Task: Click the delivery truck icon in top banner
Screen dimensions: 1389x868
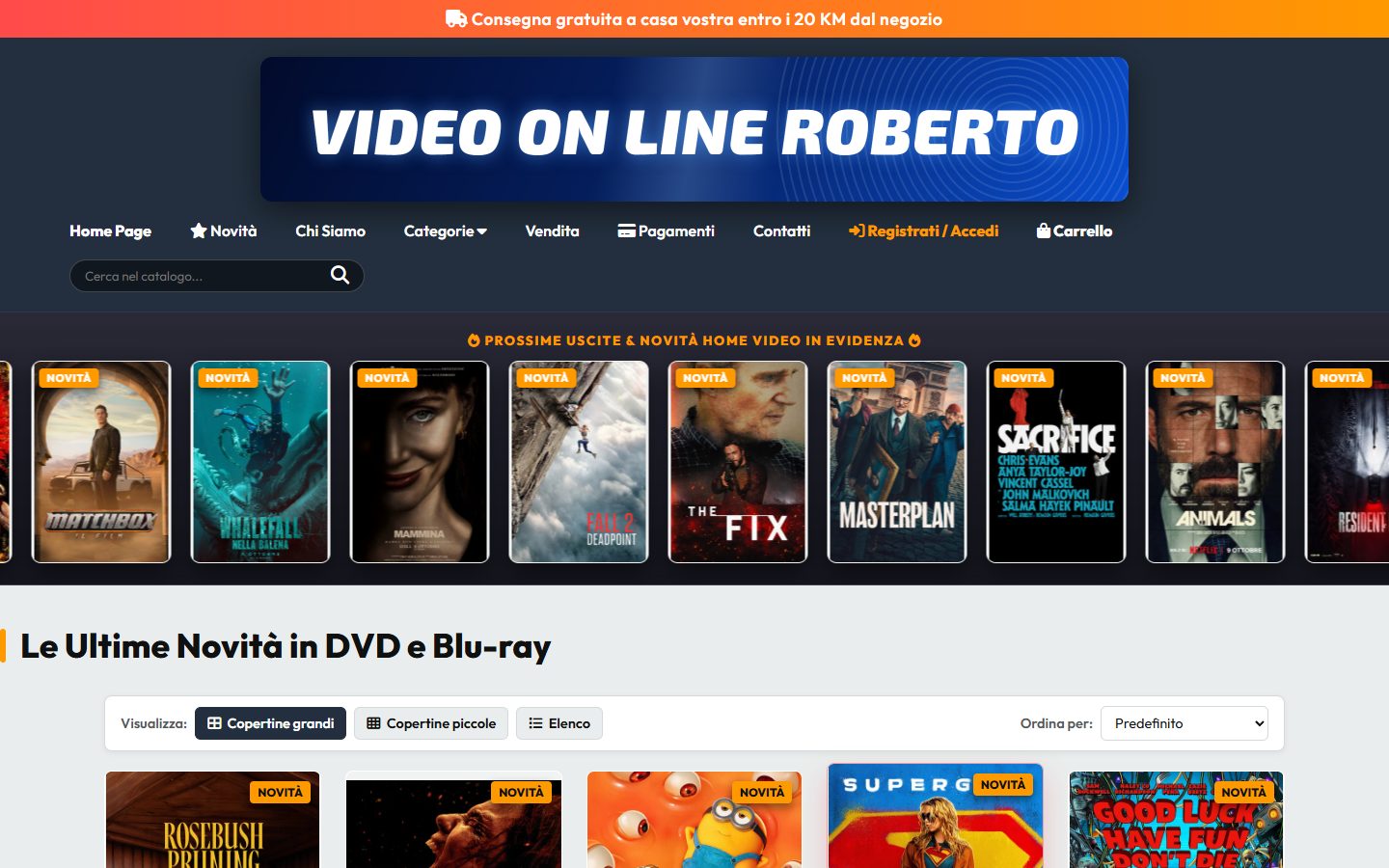Action: pos(456,19)
